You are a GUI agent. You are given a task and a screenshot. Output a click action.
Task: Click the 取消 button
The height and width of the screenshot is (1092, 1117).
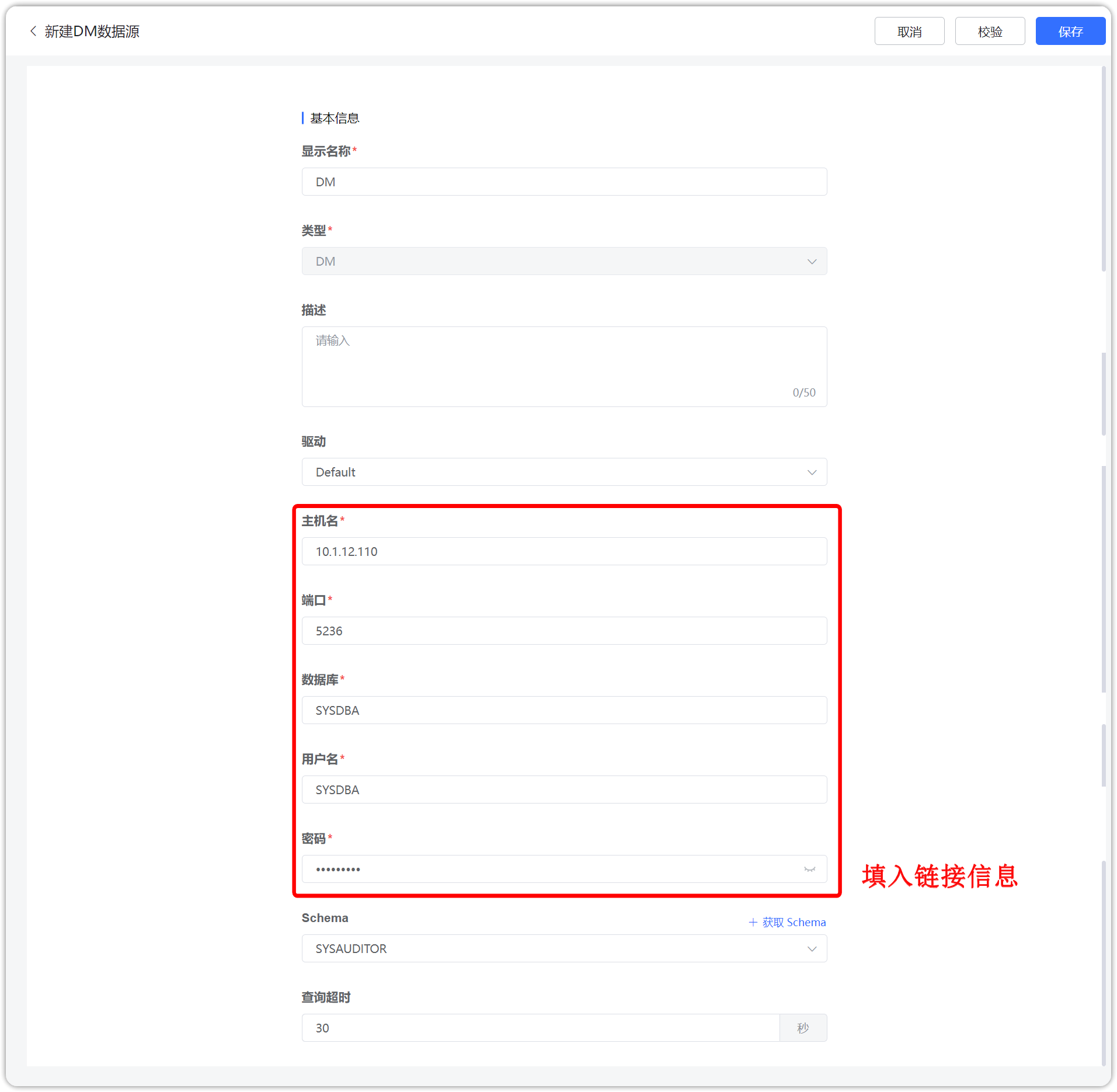(909, 31)
